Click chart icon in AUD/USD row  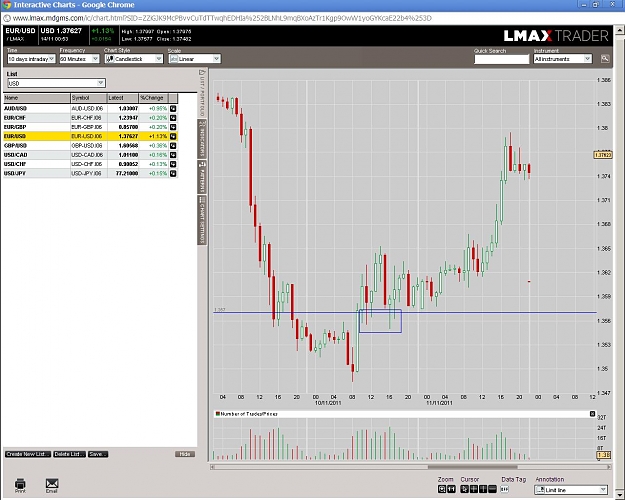coord(173,108)
